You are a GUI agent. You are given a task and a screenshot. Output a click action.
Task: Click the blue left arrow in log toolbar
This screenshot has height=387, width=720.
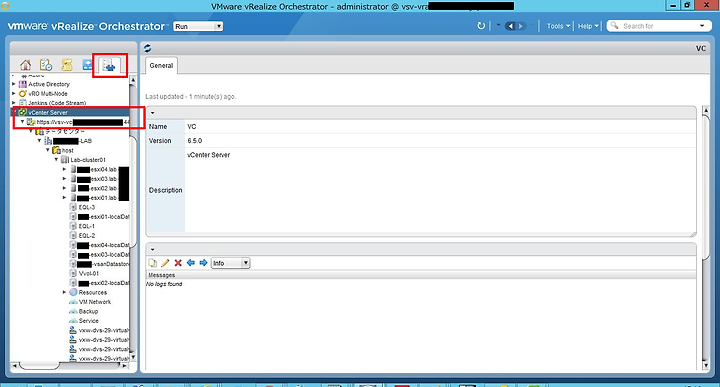(x=191, y=263)
